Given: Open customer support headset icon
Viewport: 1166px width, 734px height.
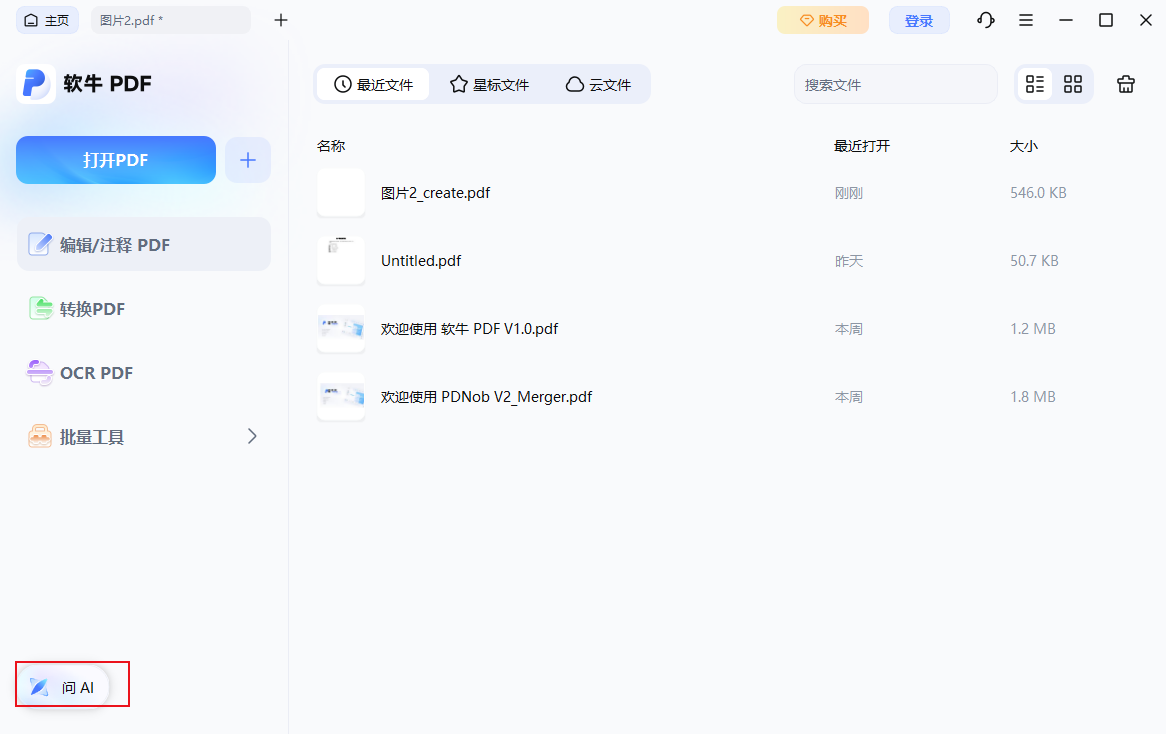Looking at the screenshot, I should coord(985,20).
